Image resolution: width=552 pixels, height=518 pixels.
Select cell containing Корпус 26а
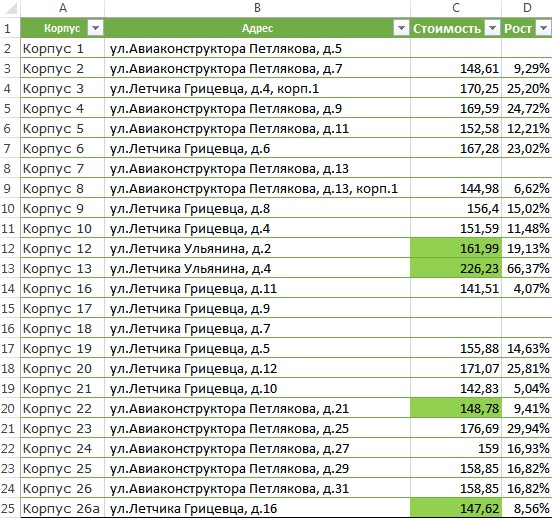(x=63, y=508)
